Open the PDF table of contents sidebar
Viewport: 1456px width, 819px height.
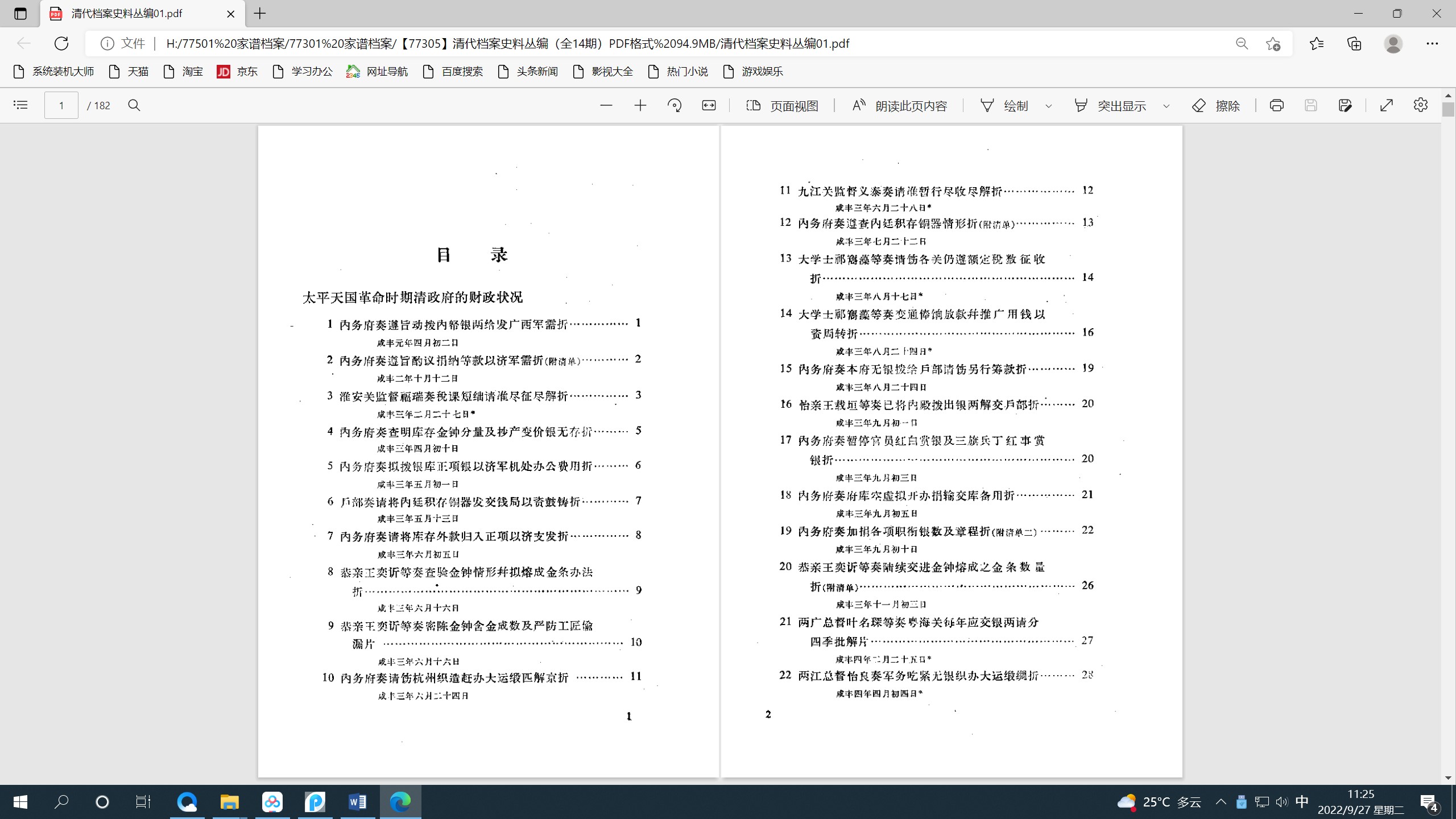click(x=20, y=105)
